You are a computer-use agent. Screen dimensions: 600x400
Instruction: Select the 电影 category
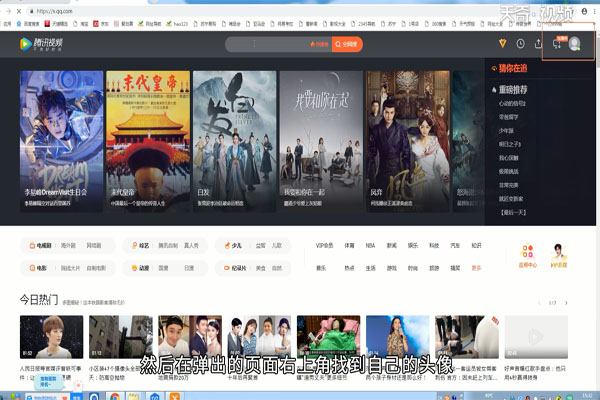[x=38, y=268]
